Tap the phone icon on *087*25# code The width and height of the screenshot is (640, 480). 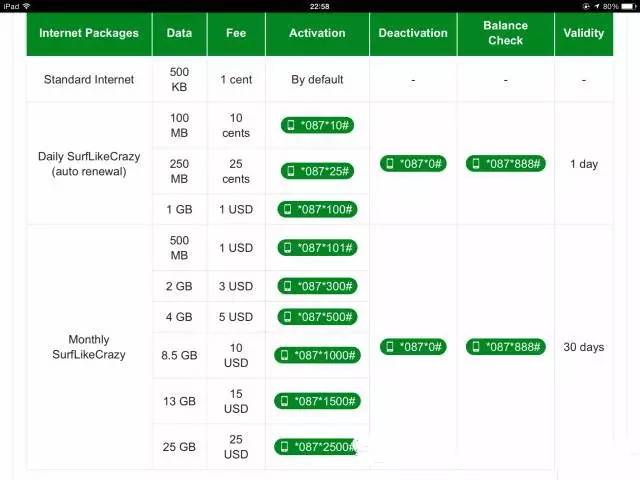point(291,171)
